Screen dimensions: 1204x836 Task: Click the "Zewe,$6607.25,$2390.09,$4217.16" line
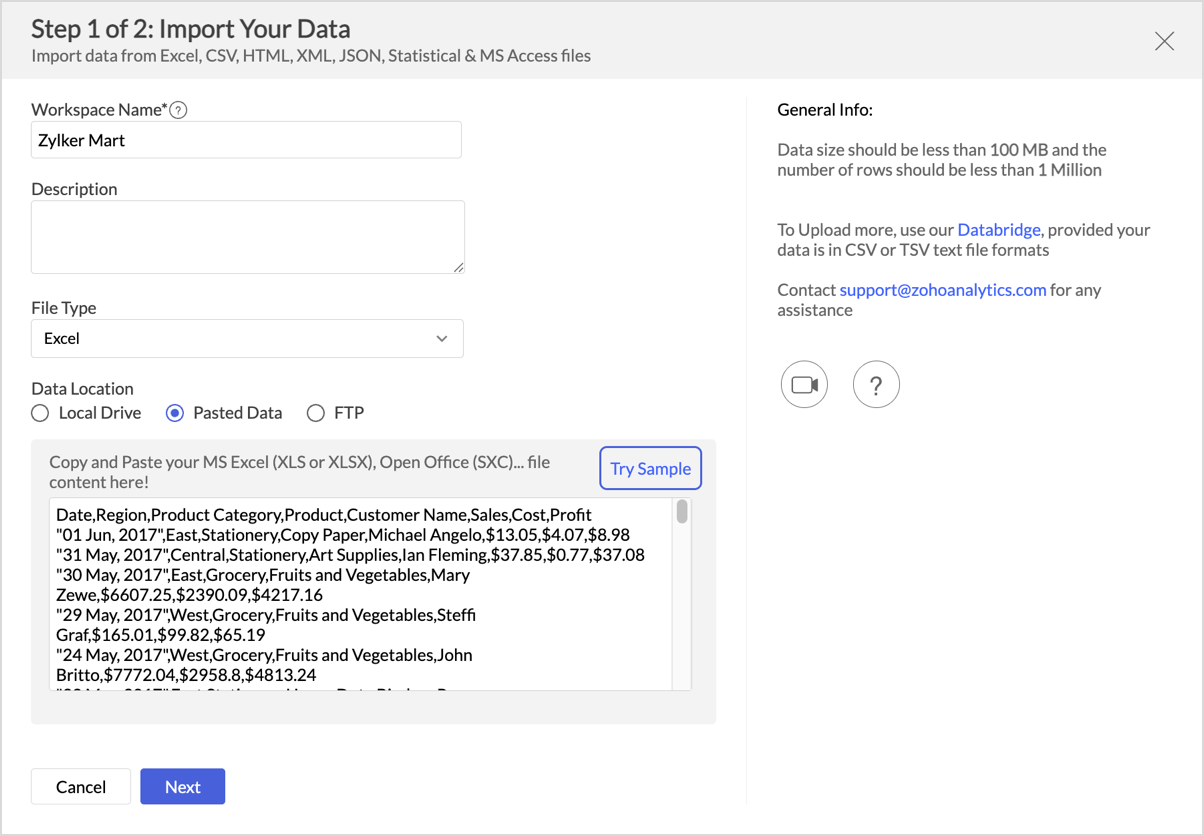pos(189,595)
